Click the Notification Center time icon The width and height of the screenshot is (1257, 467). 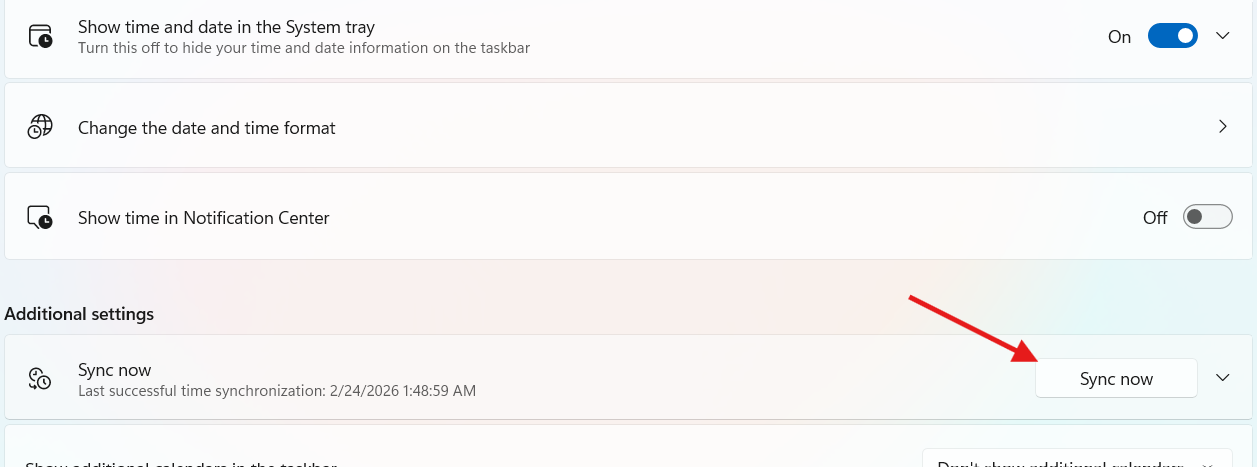[x=40, y=218]
